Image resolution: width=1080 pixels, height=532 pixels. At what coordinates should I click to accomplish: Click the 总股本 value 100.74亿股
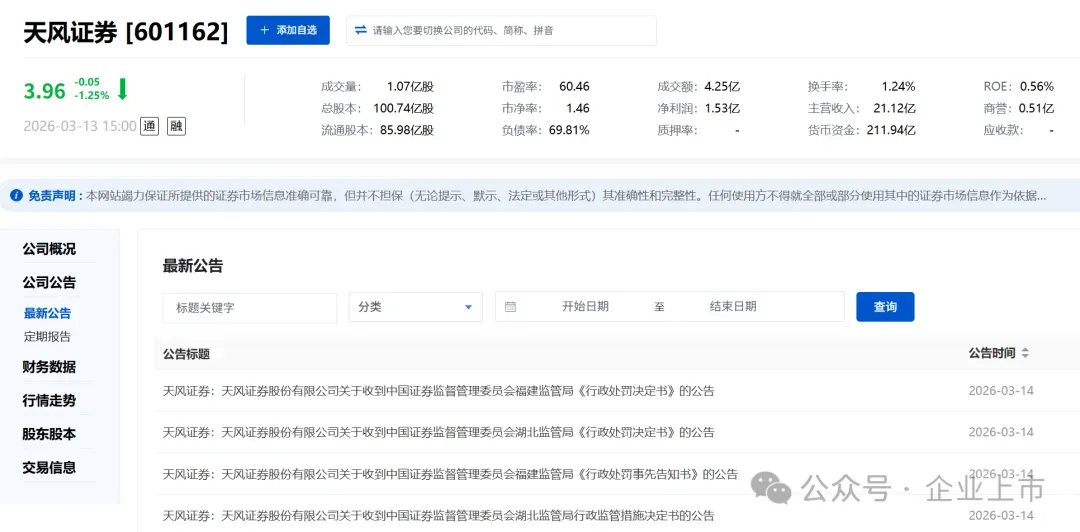point(404,108)
